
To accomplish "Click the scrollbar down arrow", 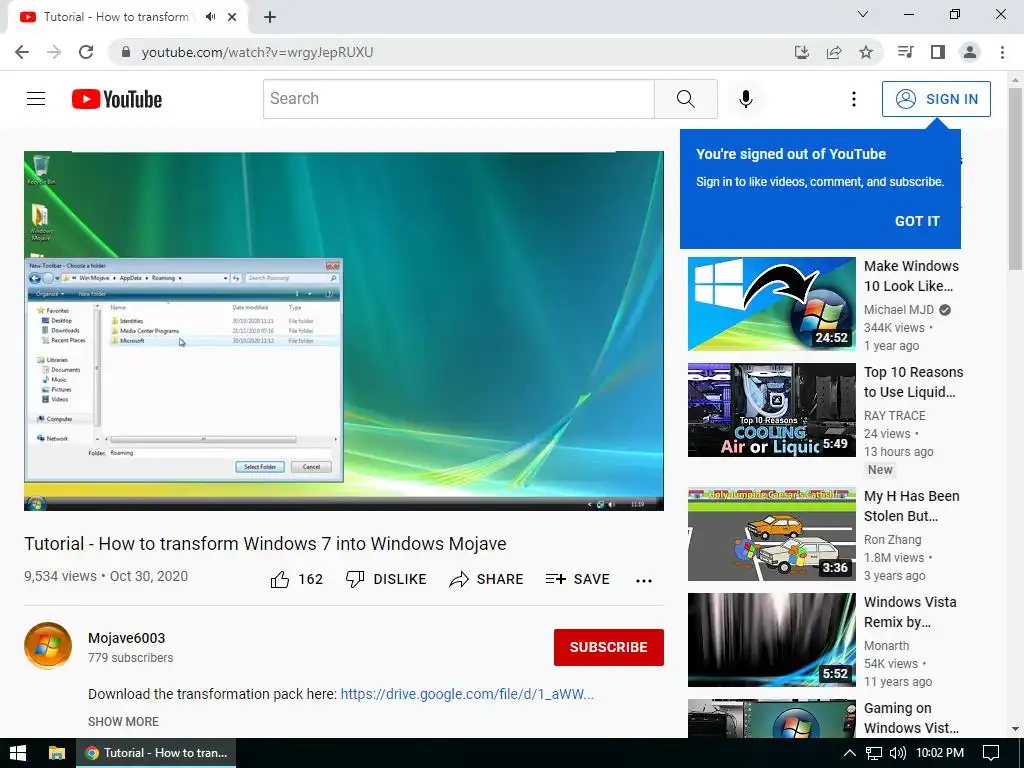I will (x=1015, y=729).
